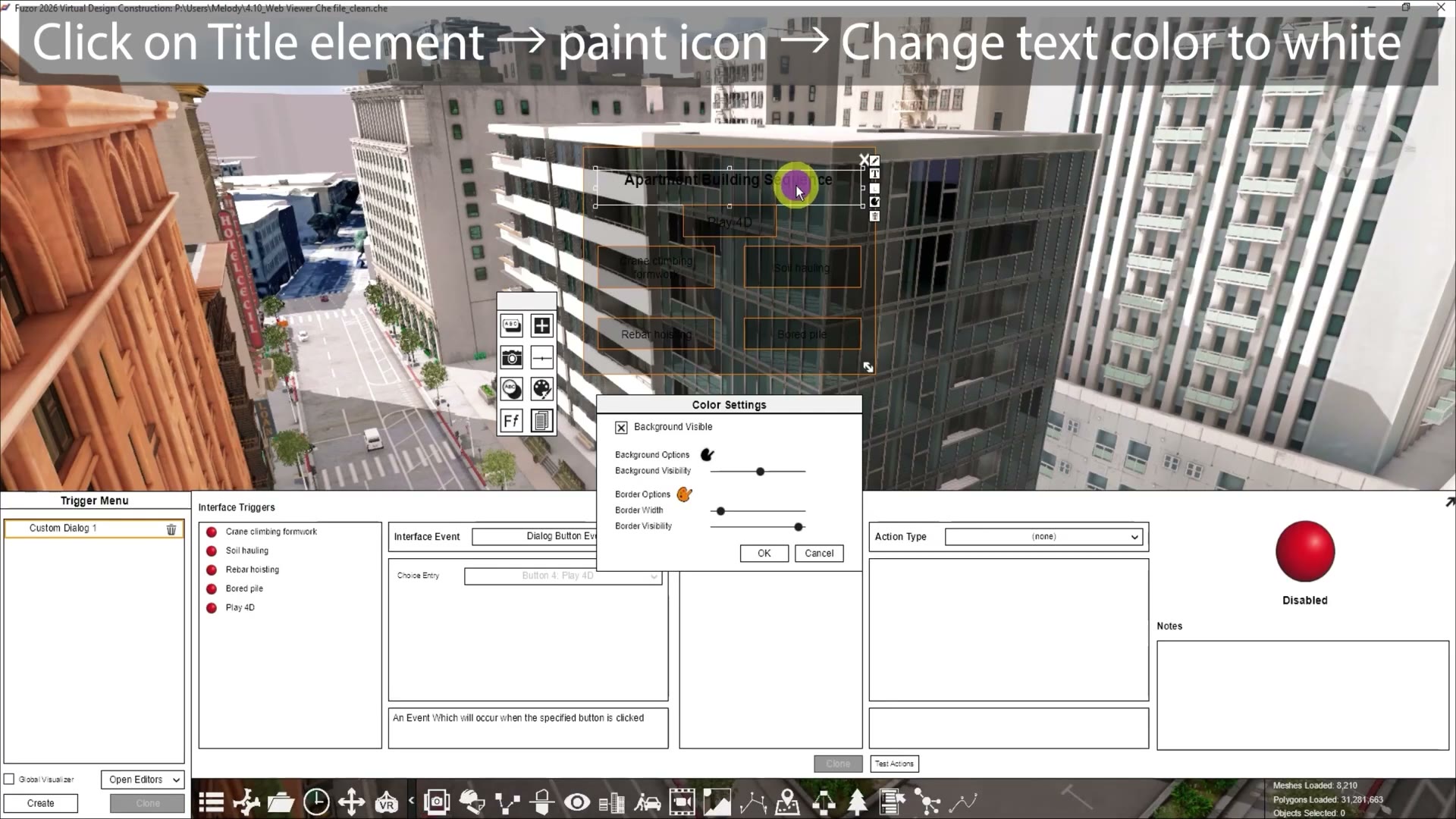This screenshot has height=819, width=1456.
Task: Open the Interface Event dropdown
Action: pyautogui.click(x=535, y=537)
